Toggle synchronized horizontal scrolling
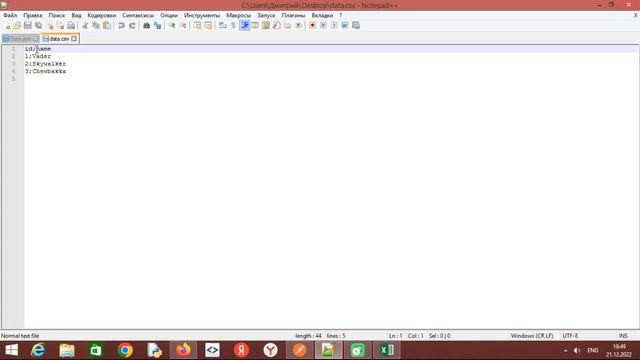Image resolution: width=640 pixels, height=360 pixels. 208,26
